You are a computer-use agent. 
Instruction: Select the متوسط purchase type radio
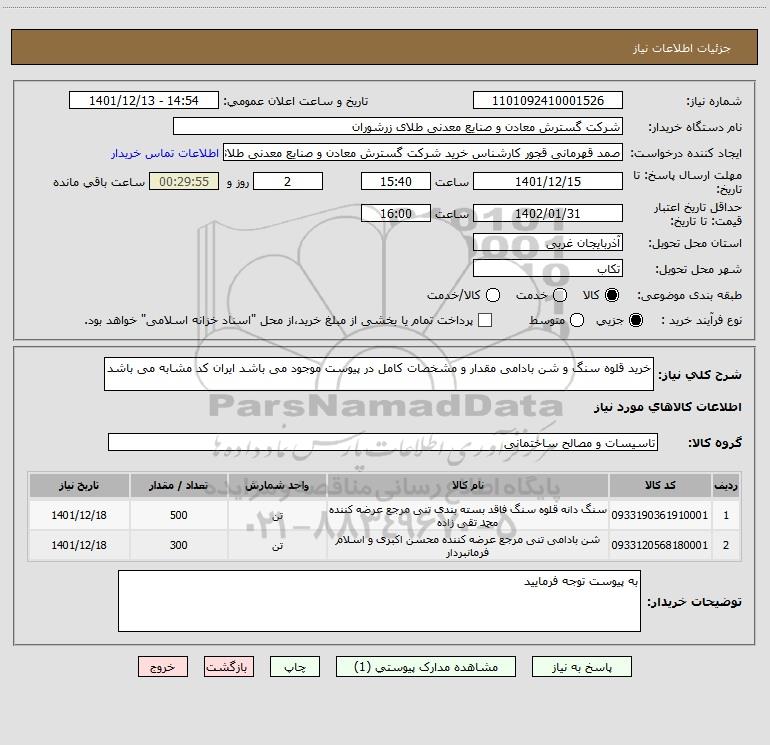pos(577,320)
